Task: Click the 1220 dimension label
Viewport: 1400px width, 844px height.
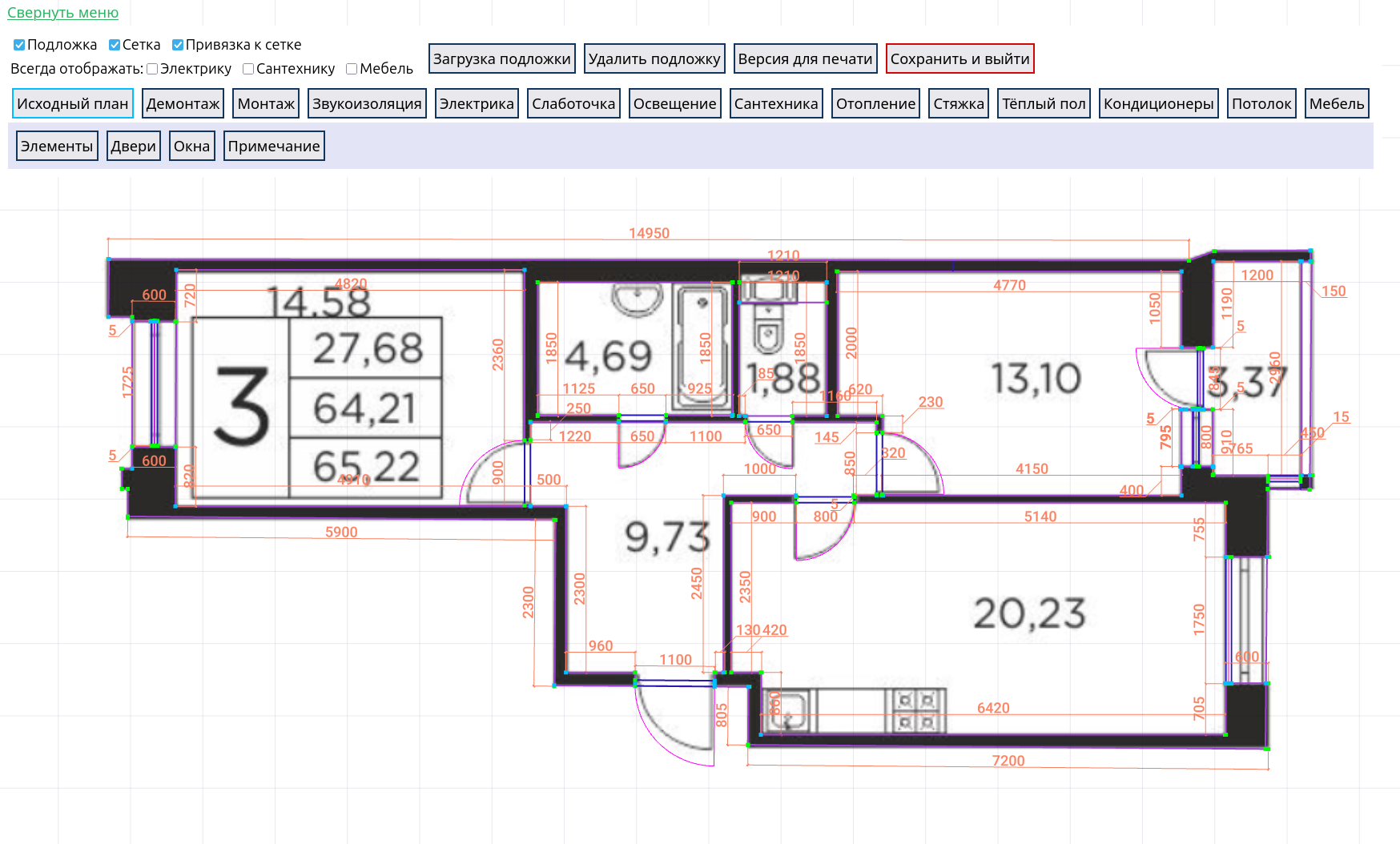Action: tap(575, 436)
